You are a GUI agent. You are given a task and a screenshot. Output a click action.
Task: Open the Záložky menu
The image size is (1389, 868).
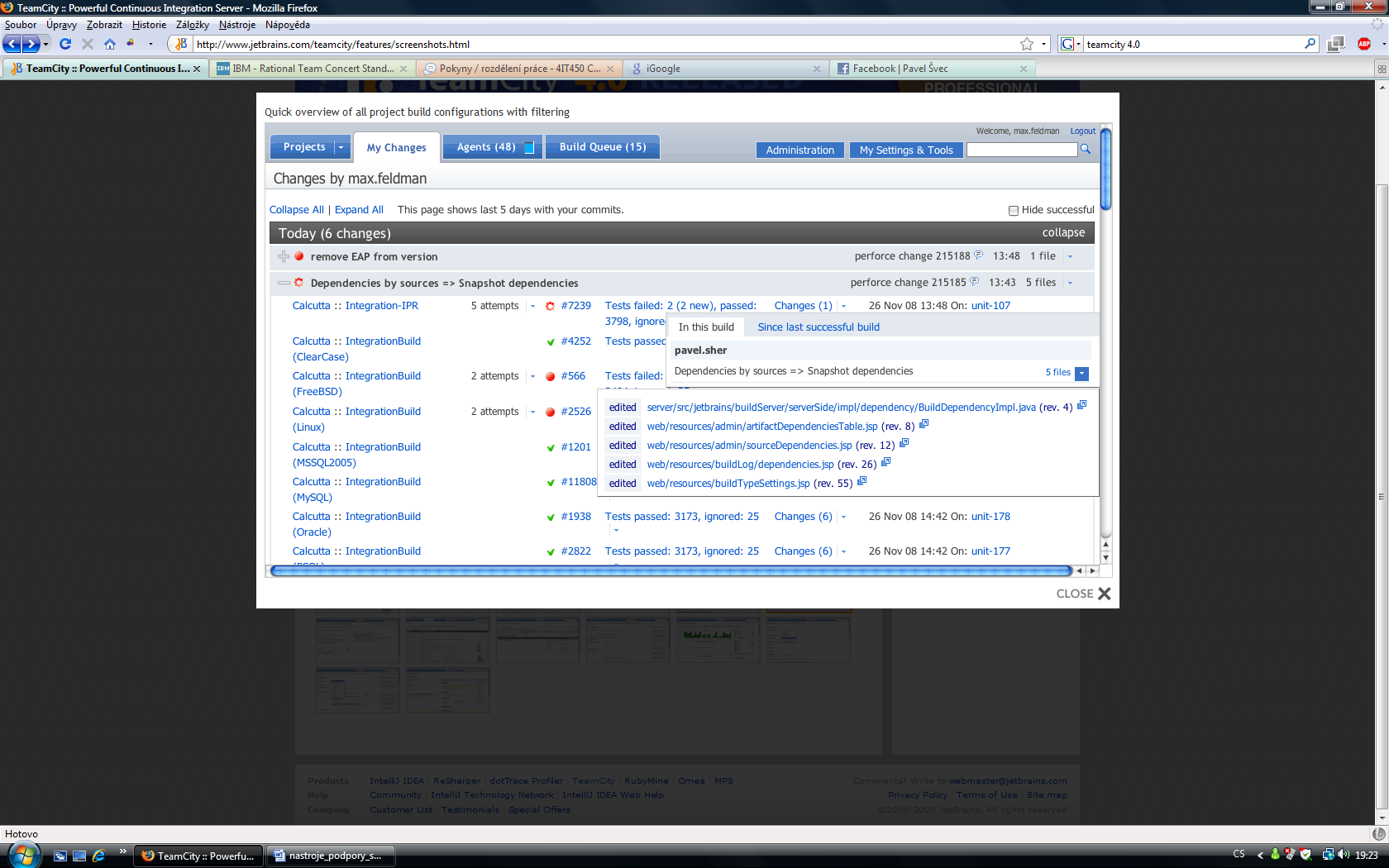point(192,25)
